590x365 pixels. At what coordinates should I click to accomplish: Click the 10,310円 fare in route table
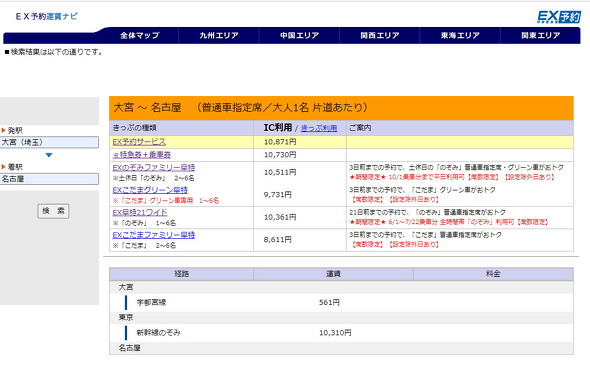[335, 333]
